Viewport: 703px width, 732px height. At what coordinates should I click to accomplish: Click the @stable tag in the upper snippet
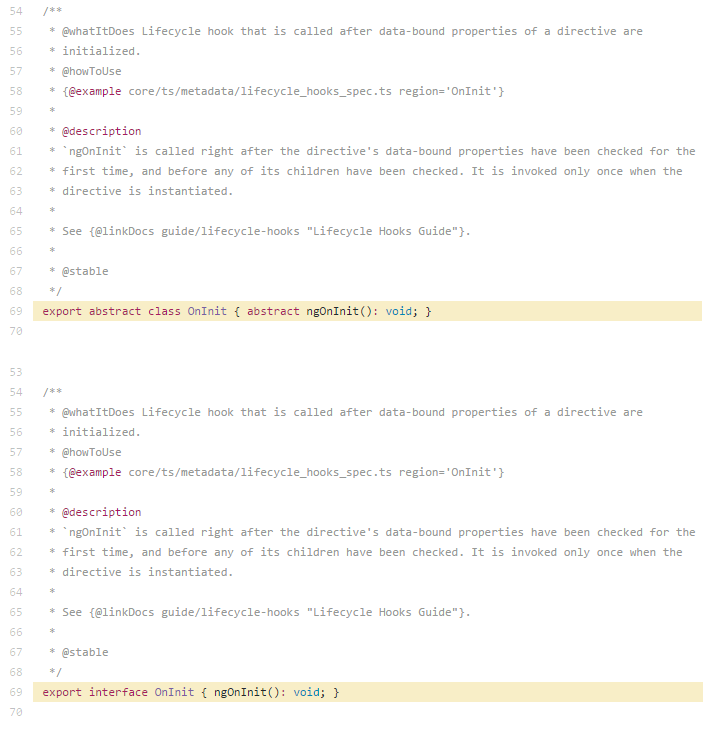click(x=85, y=271)
